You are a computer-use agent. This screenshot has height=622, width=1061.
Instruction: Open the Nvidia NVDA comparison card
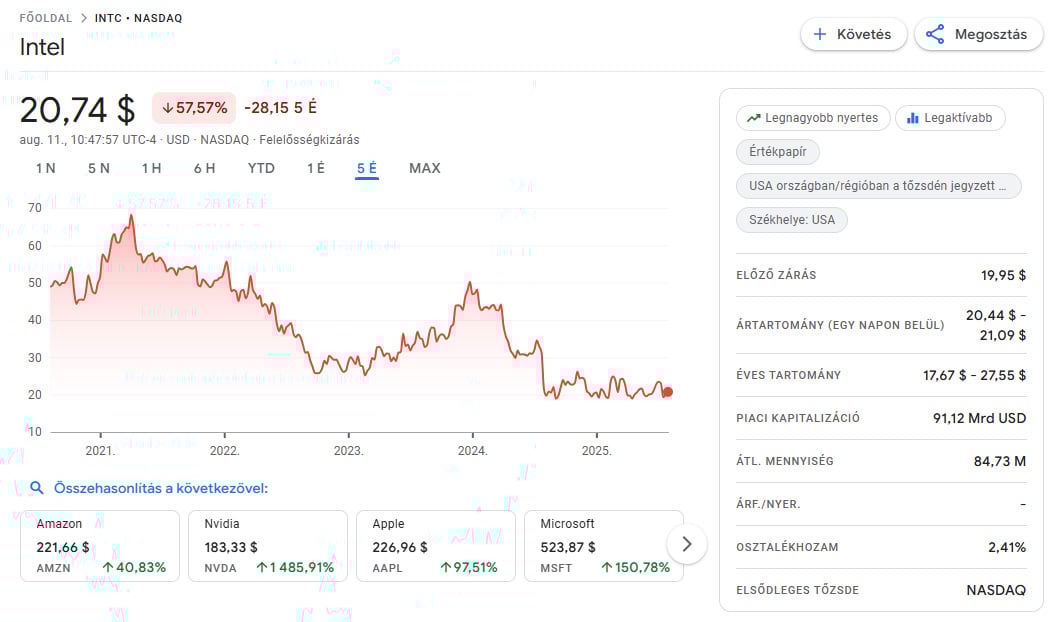[x=268, y=546]
